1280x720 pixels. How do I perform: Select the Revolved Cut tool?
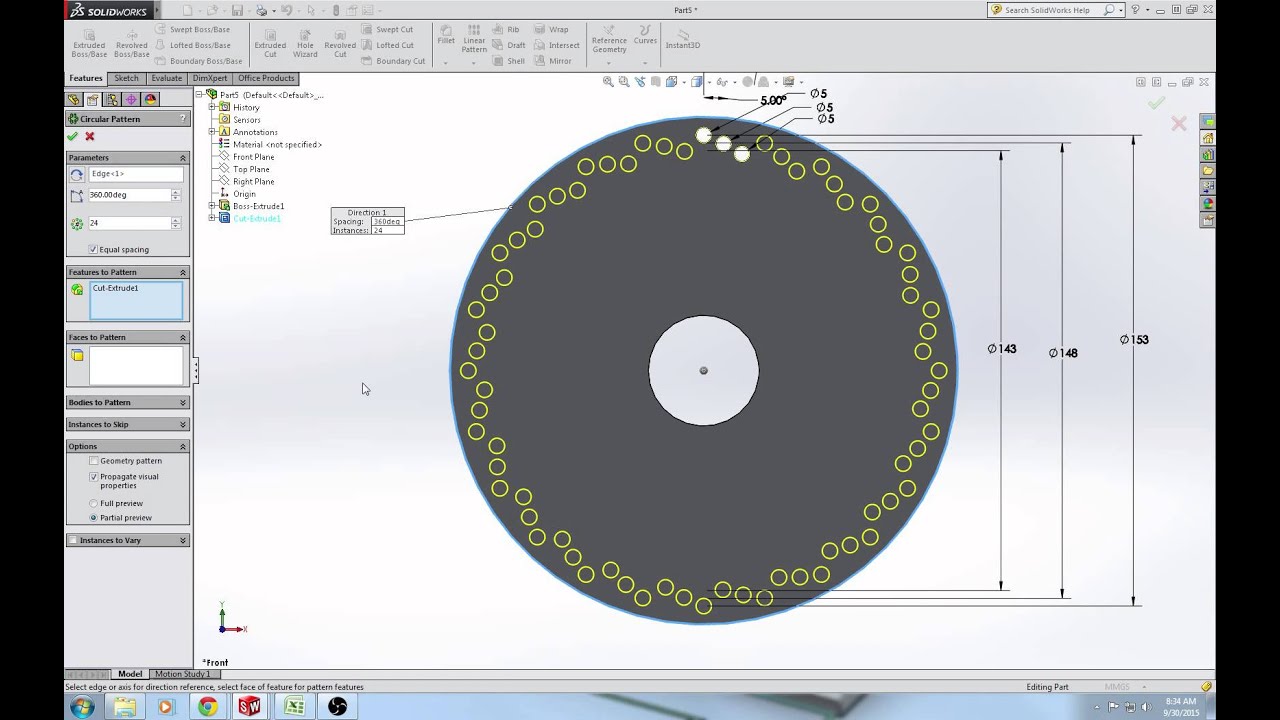point(340,43)
